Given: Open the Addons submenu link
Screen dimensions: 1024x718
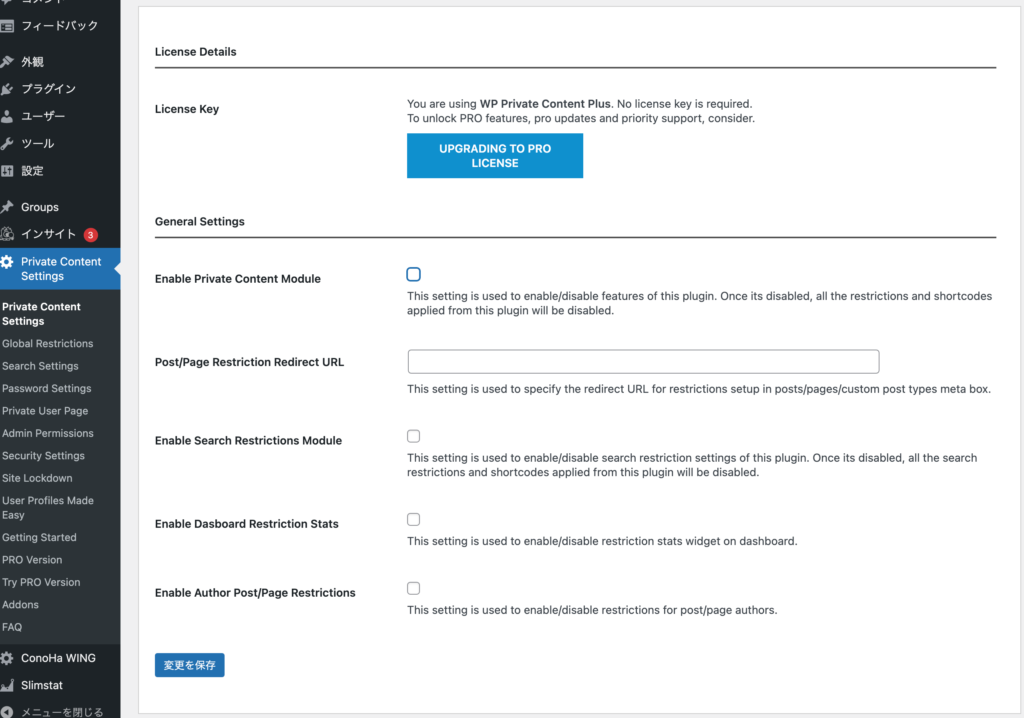Looking at the screenshot, I should click(20, 605).
